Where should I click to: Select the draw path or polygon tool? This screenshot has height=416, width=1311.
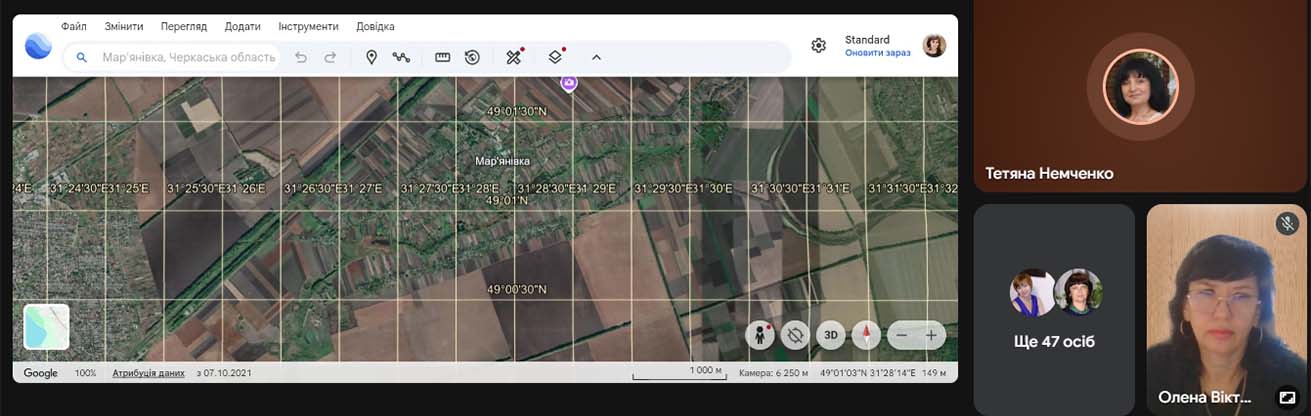(x=401, y=57)
